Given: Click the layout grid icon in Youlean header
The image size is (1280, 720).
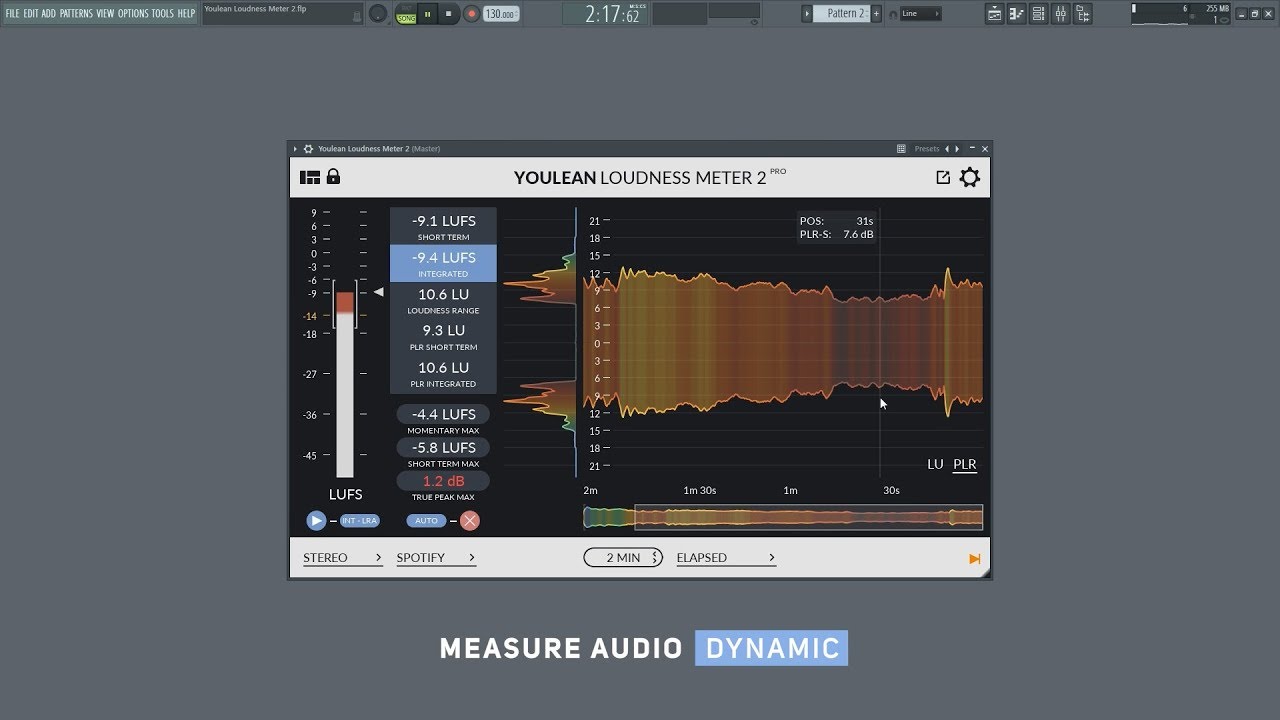Looking at the screenshot, I should 310,176.
